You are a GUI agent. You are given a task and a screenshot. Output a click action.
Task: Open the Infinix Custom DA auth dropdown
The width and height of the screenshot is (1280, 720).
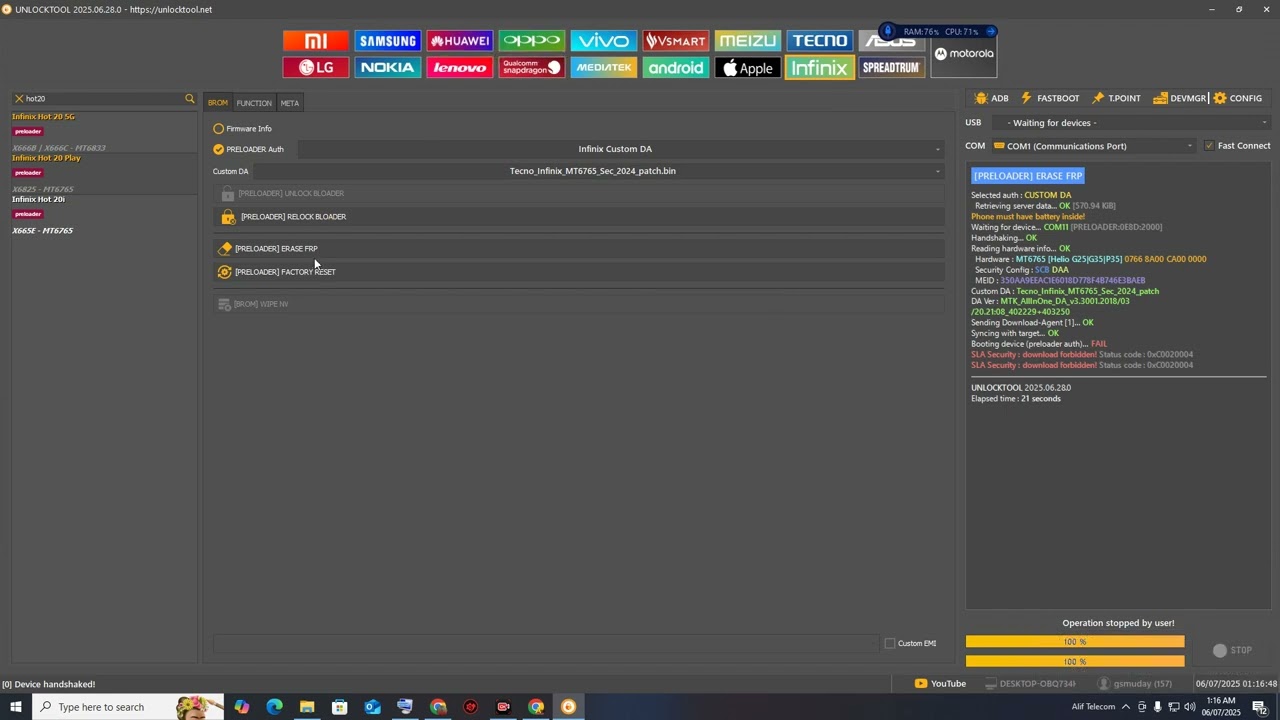pos(621,149)
